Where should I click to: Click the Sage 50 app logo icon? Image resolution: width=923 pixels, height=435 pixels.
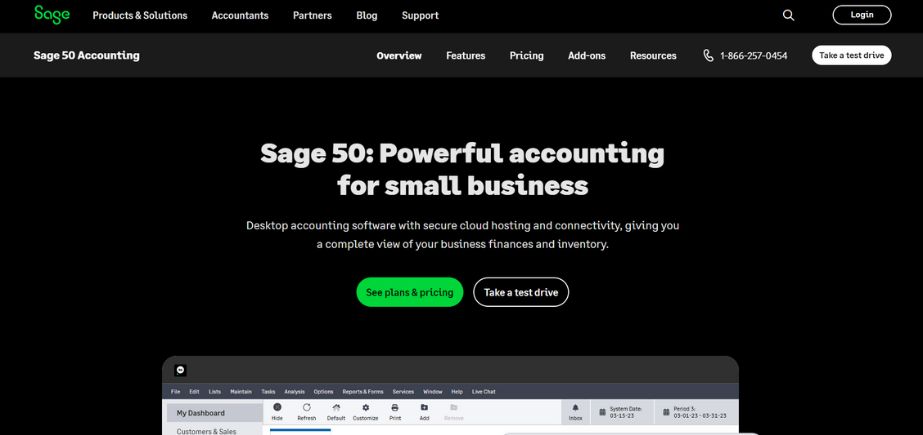(181, 370)
